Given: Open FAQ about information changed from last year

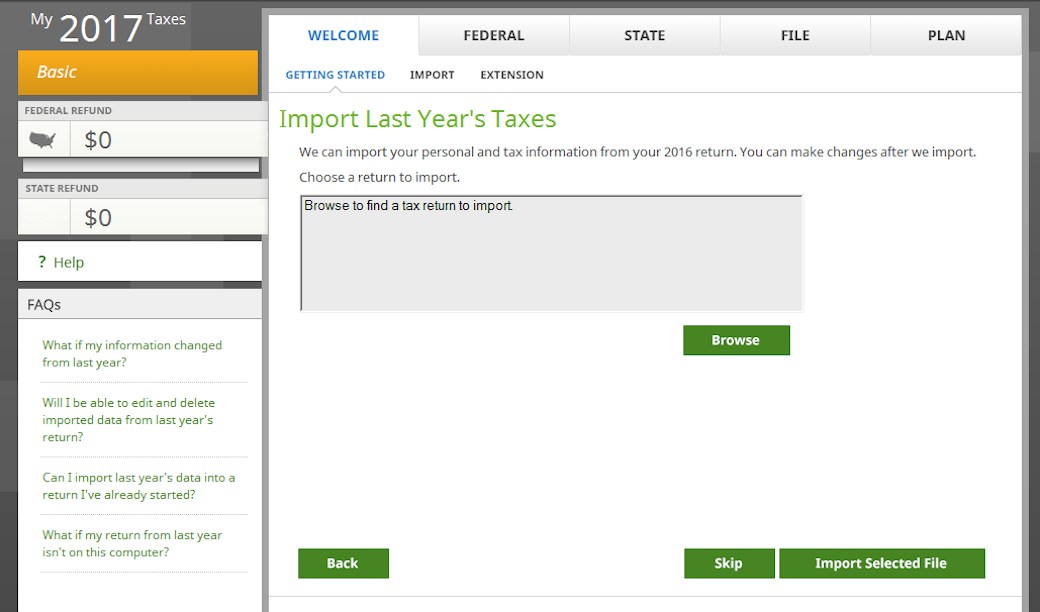Looking at the screenshot, I should [132, 354].
